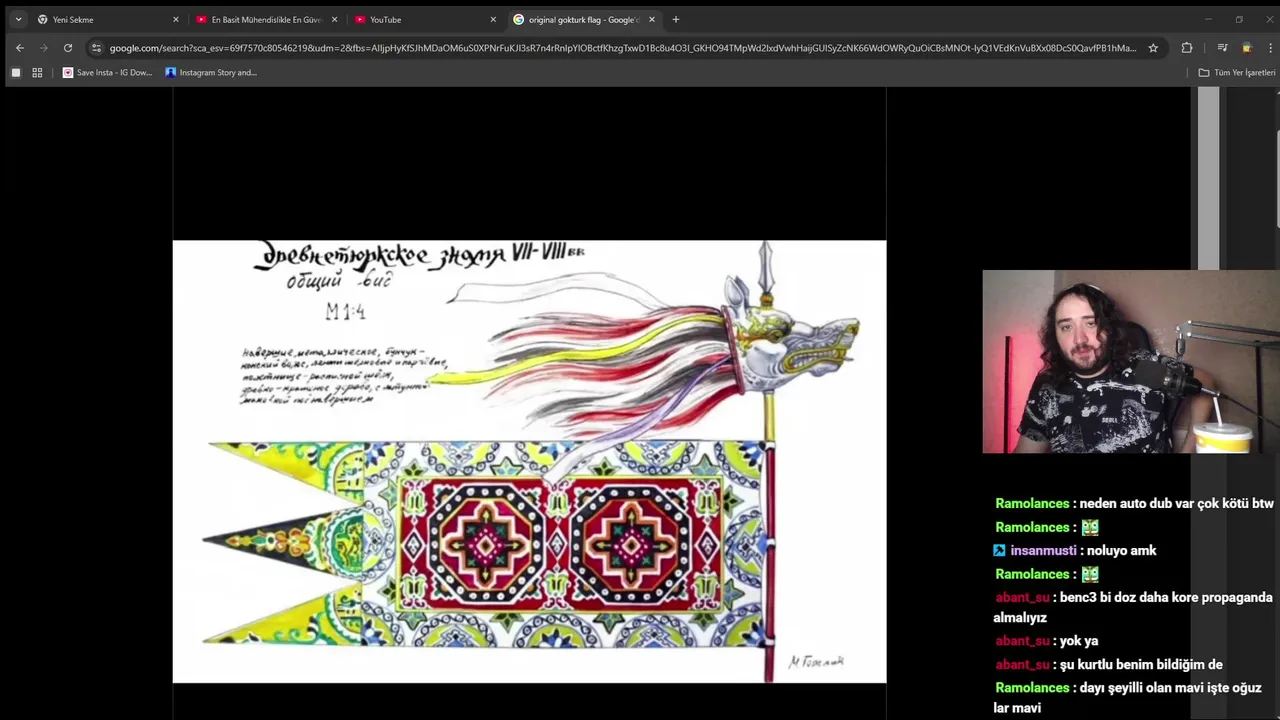Open Save Insta - IG Dow... bookmark
The width and height of the screenshot is (1280, 720).
pos(107,72)
